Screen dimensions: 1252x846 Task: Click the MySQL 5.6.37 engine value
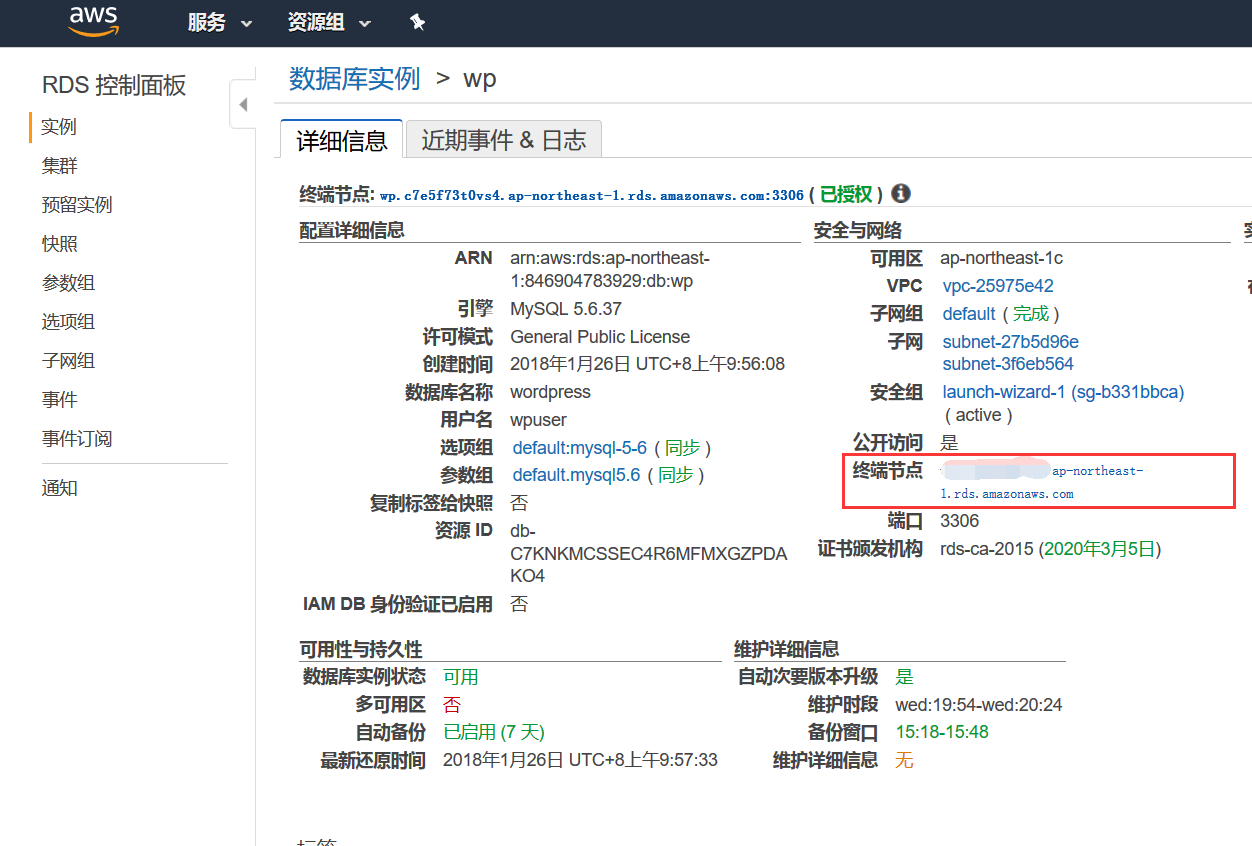pos(566,309)
